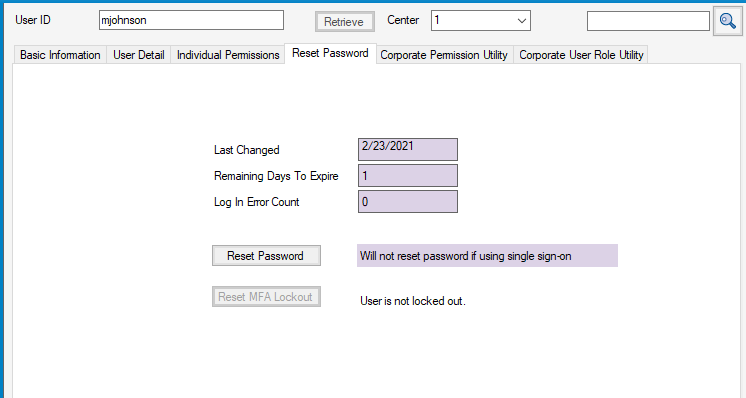Click the Reset MFA Lockout button
Viewport: 746px width, 398px height.
pyautogui.click(x=266, y=297)
